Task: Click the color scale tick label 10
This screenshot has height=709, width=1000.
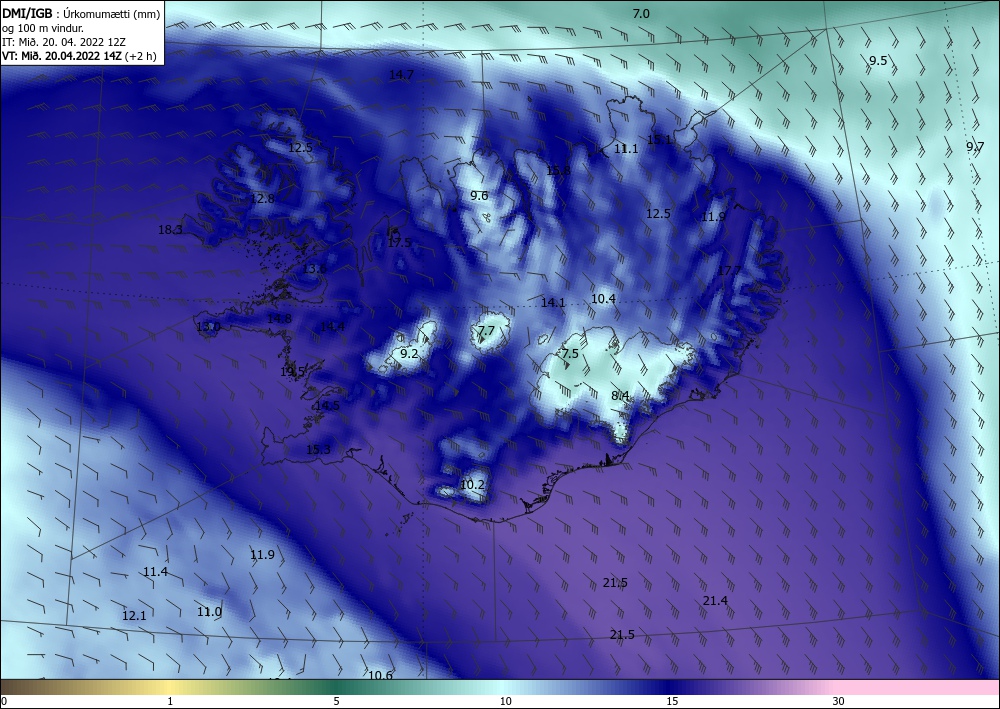Action: [x=505, y=702]
